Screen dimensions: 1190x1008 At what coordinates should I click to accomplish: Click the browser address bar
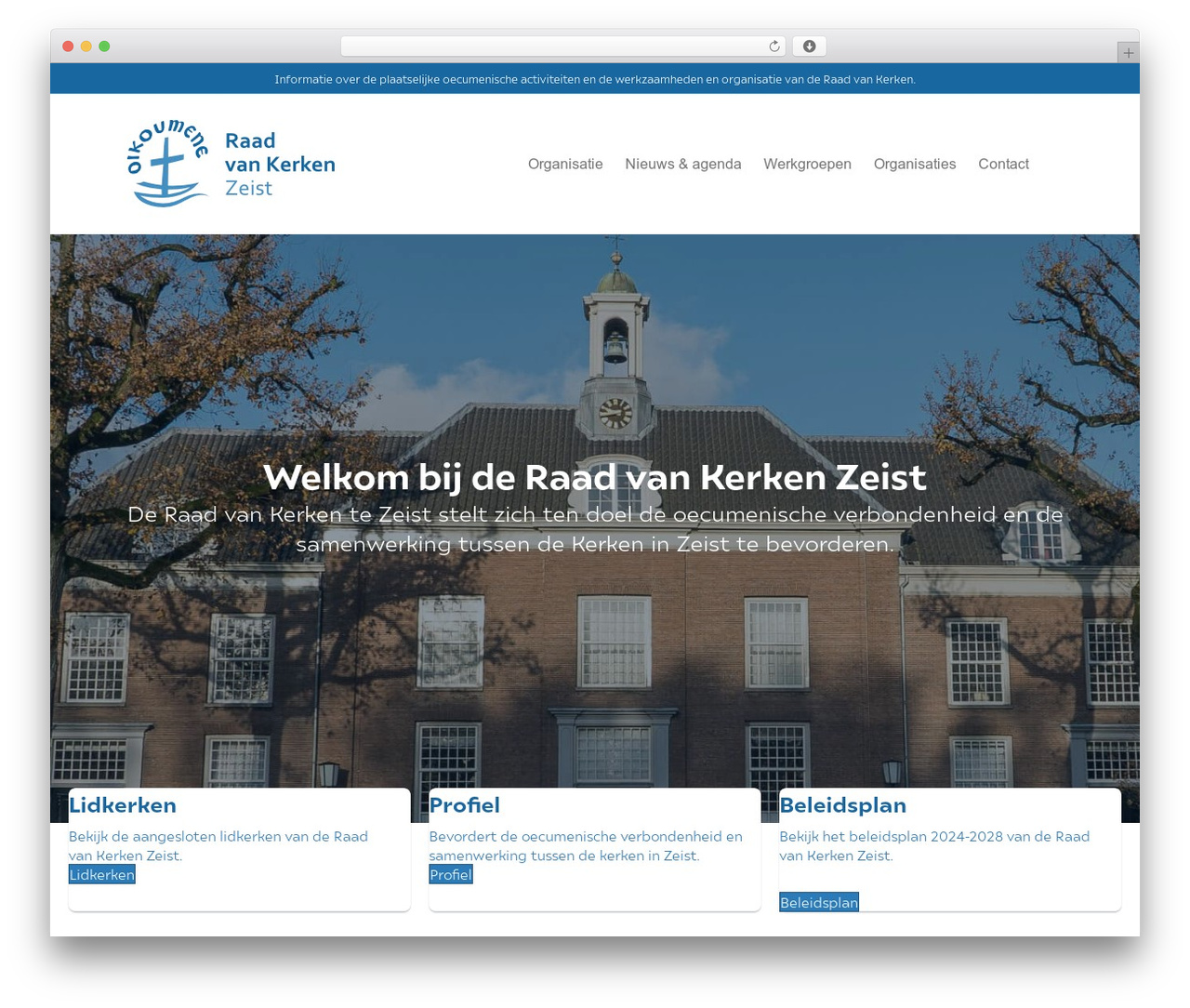(562, 46)
